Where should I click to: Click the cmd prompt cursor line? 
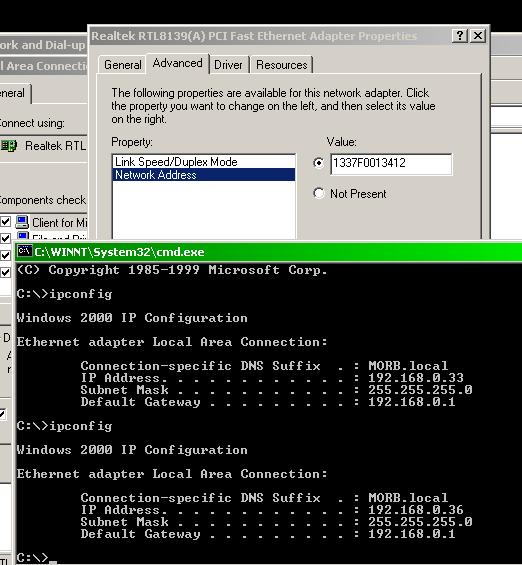(x=37, y=558)
